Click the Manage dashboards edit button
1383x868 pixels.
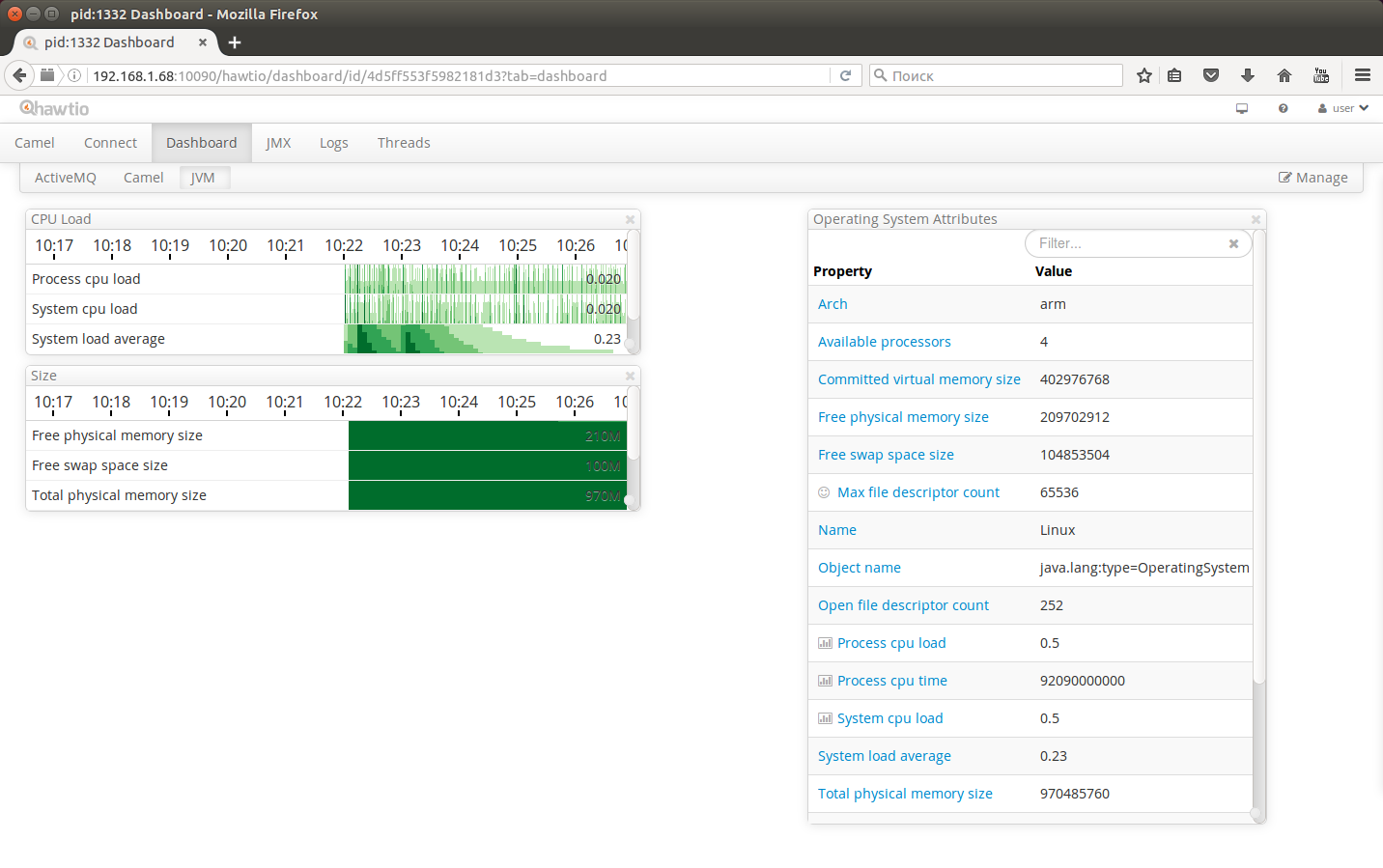(1313, 178)
